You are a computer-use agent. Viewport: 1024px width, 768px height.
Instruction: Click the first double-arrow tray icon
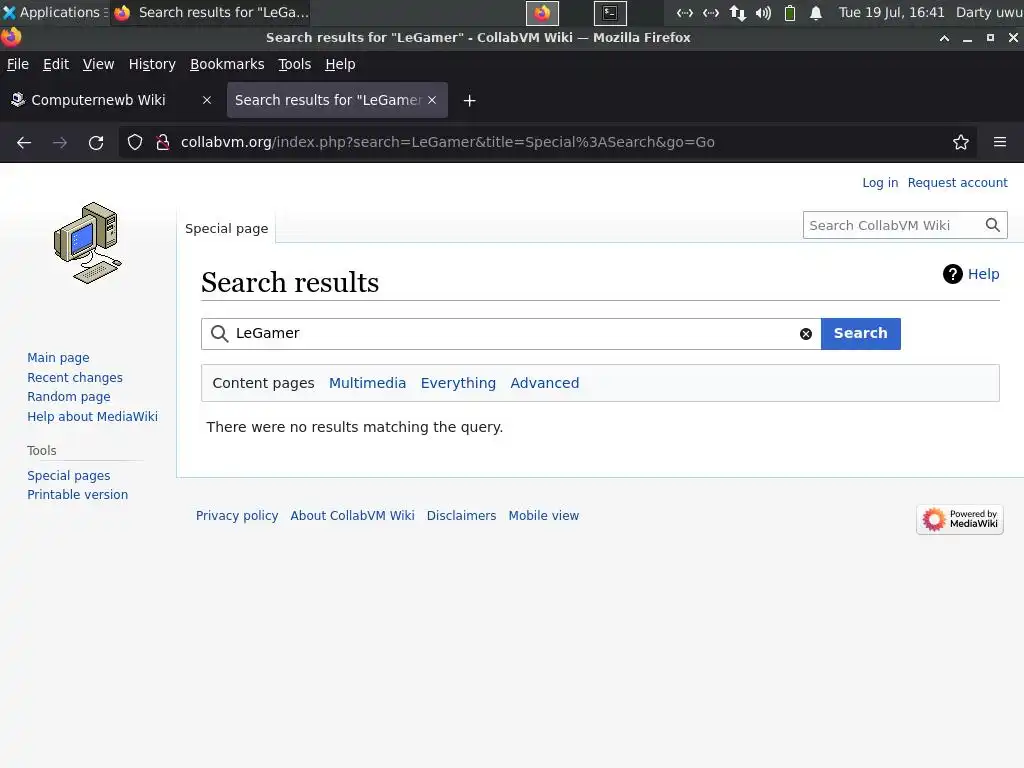click(684, 12)
